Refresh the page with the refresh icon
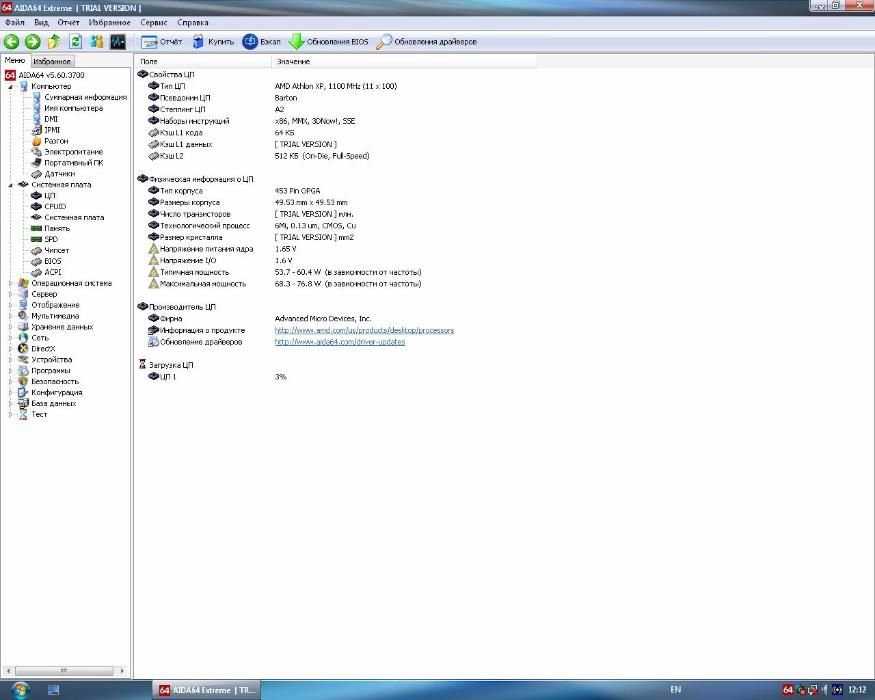This screenshot has width=875, height=700. pyautogui.click(x=76, y=42)
